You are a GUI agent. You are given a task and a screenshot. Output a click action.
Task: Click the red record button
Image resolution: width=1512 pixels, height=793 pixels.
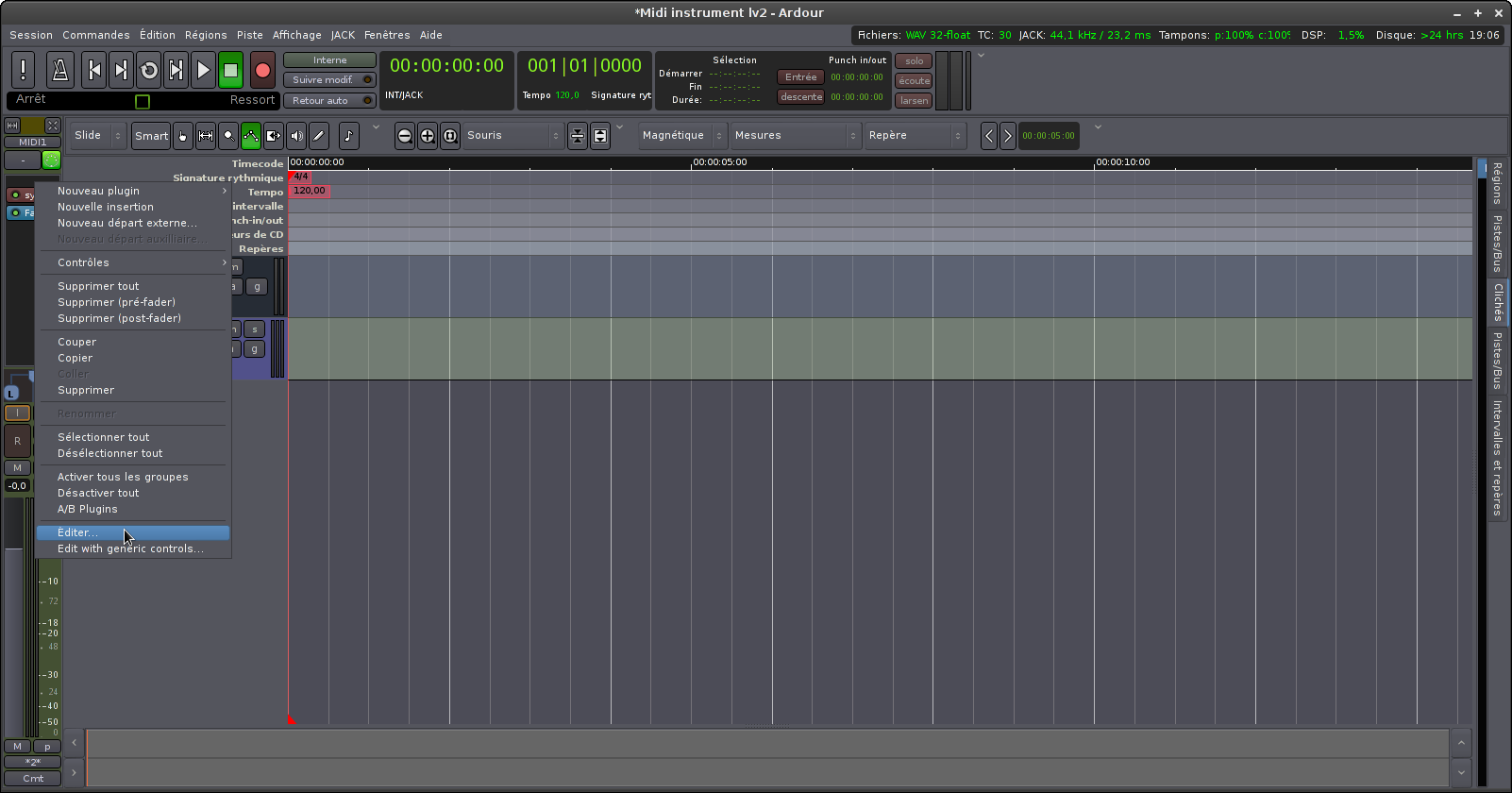pyautogui.click(x=262, y=70)
